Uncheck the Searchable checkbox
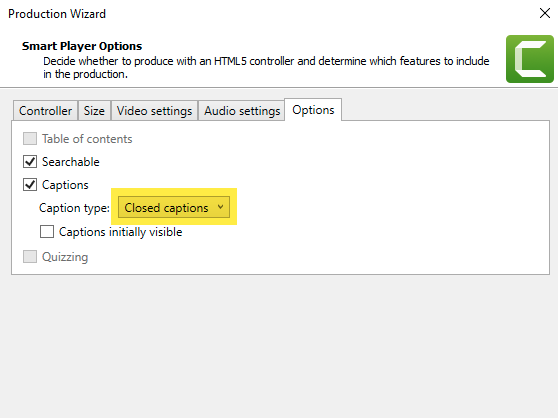The height and width of the screenshot is (418, 558). coord(30,162)
